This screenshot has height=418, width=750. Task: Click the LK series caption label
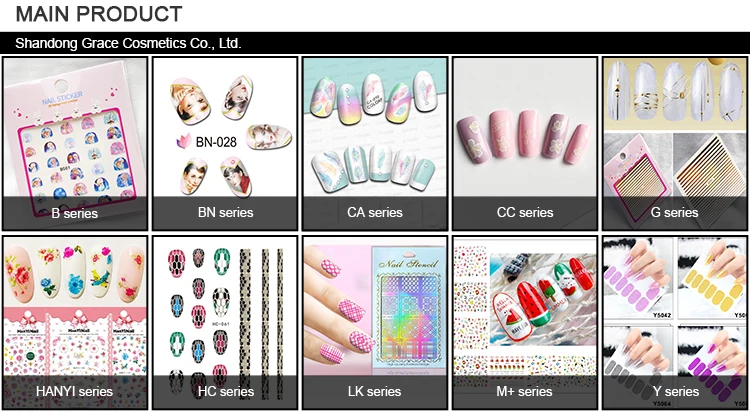pyautogui.click(x=375, y=392)
